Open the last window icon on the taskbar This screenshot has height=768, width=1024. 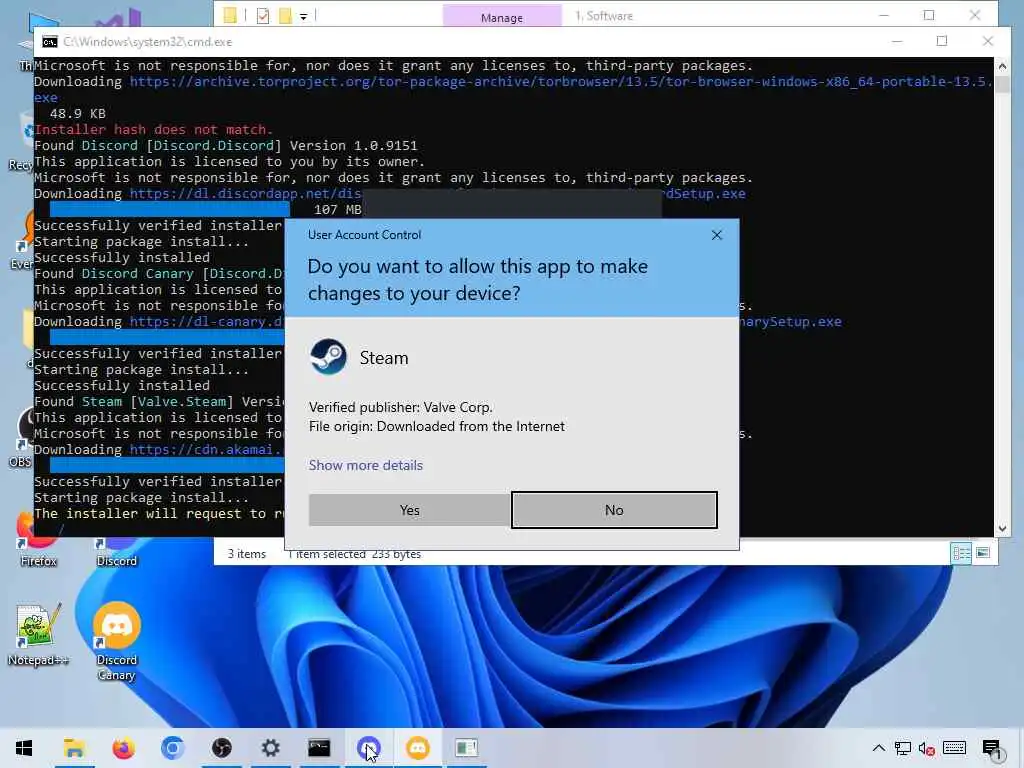coord(466,748)
